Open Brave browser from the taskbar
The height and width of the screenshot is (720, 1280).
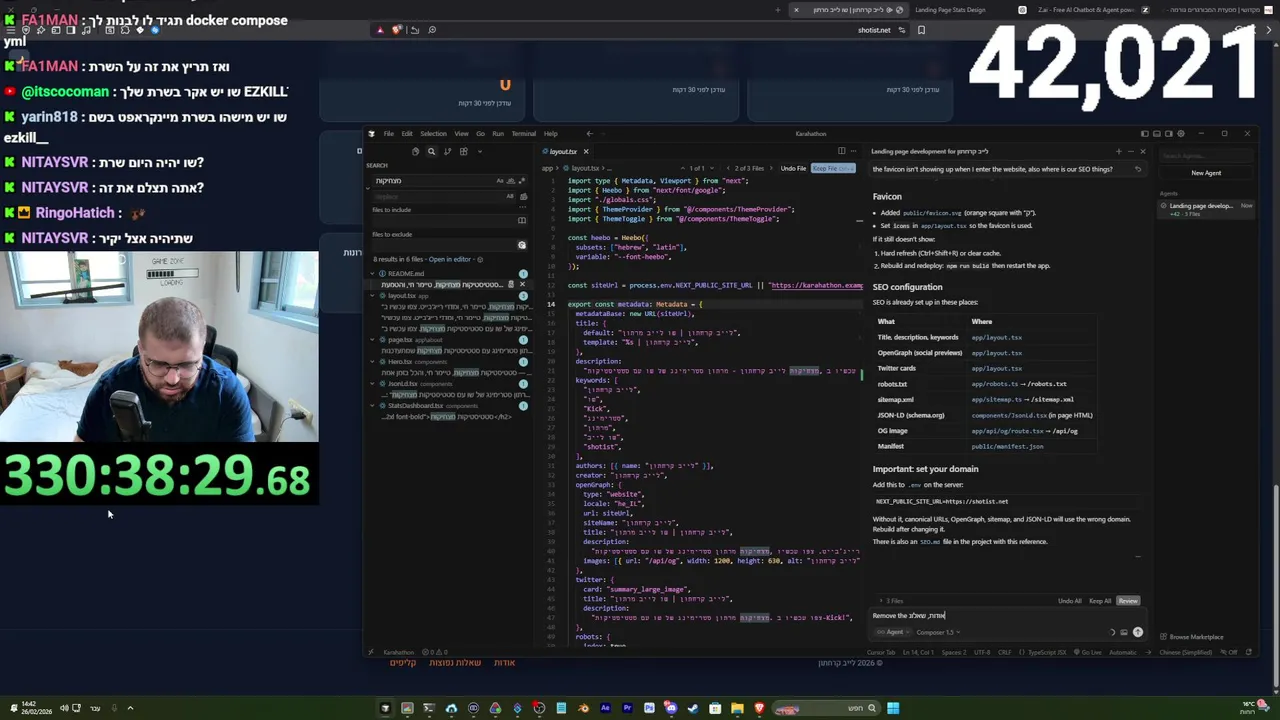(x=759, y=708)
